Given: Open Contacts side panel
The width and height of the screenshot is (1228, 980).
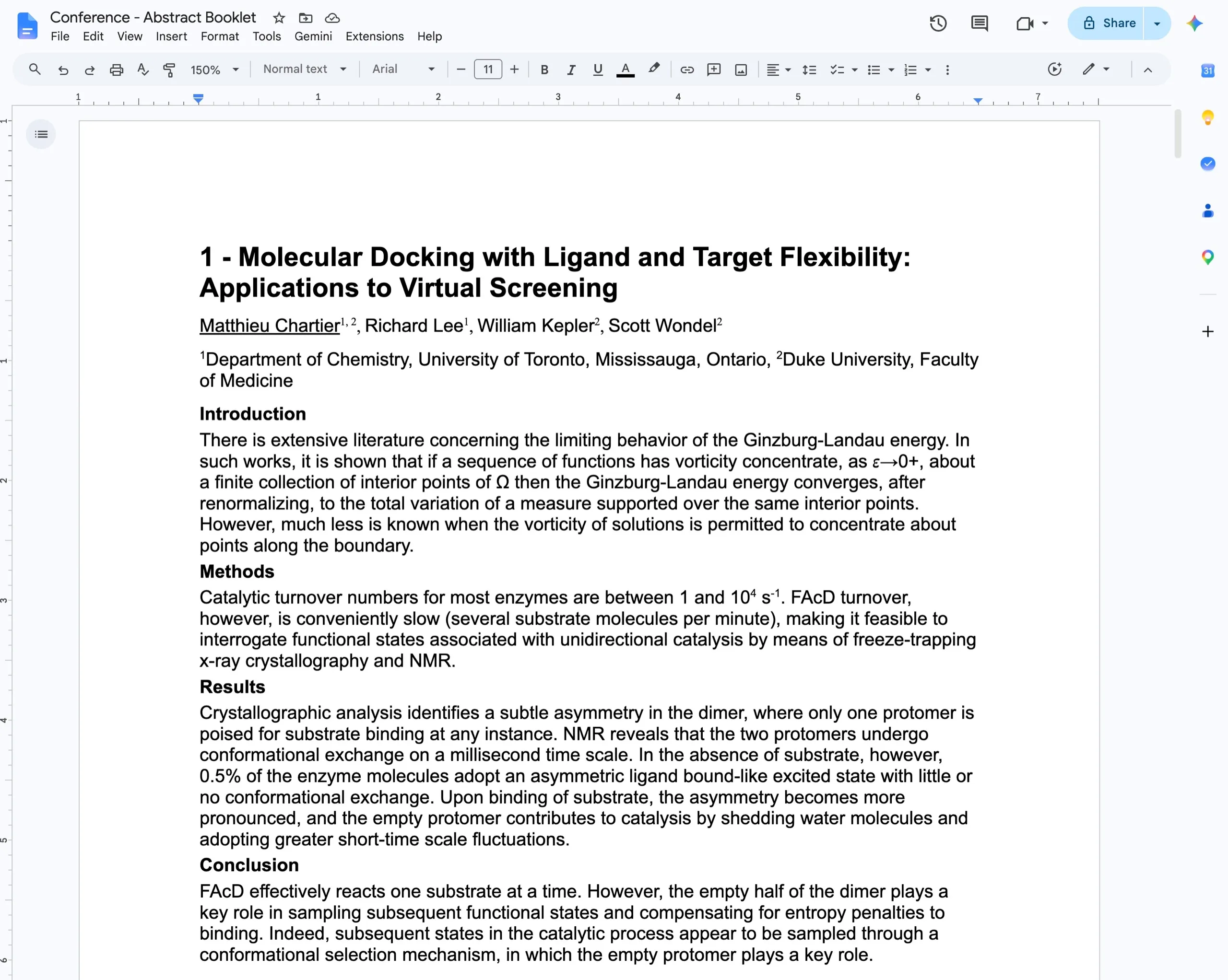Looking at the screenshot, I should tap(1207, 210).
